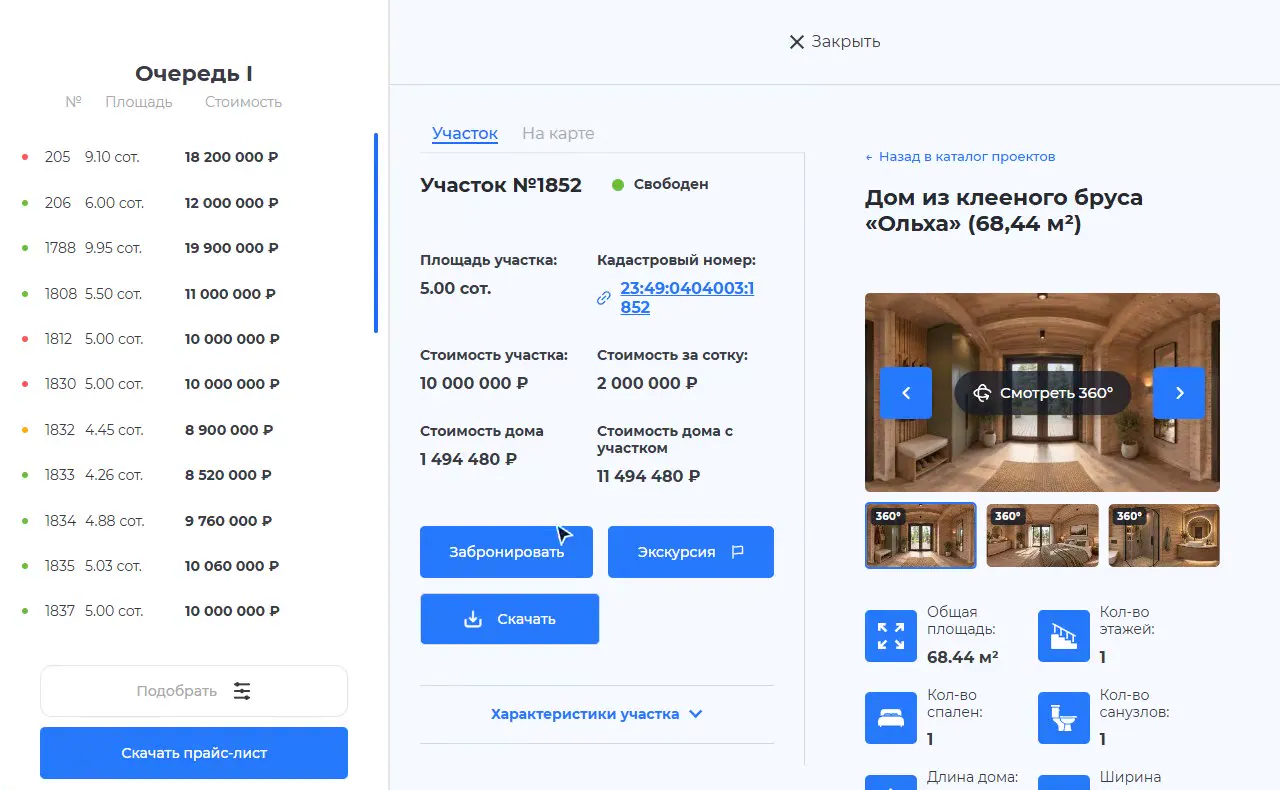Click the Закрыть label to close panel
Screen dimensions: 1280x790
pyautogui.click(x=846, y=42)
